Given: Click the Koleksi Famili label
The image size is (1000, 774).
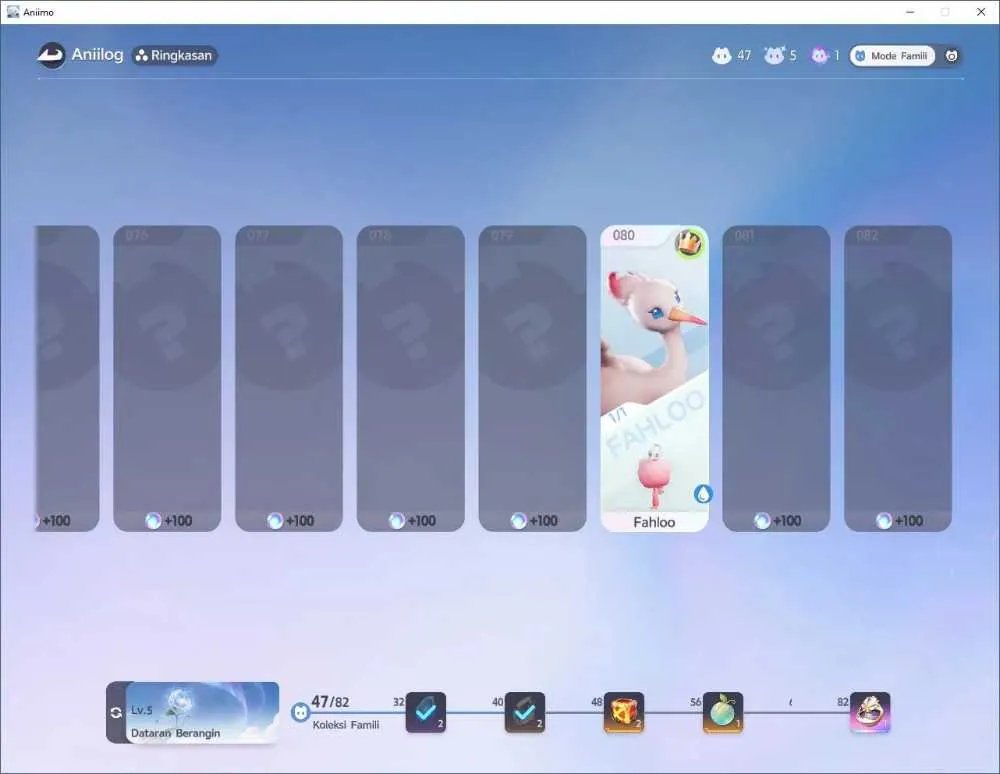Looking at the screenshot, I should point(346,725).
